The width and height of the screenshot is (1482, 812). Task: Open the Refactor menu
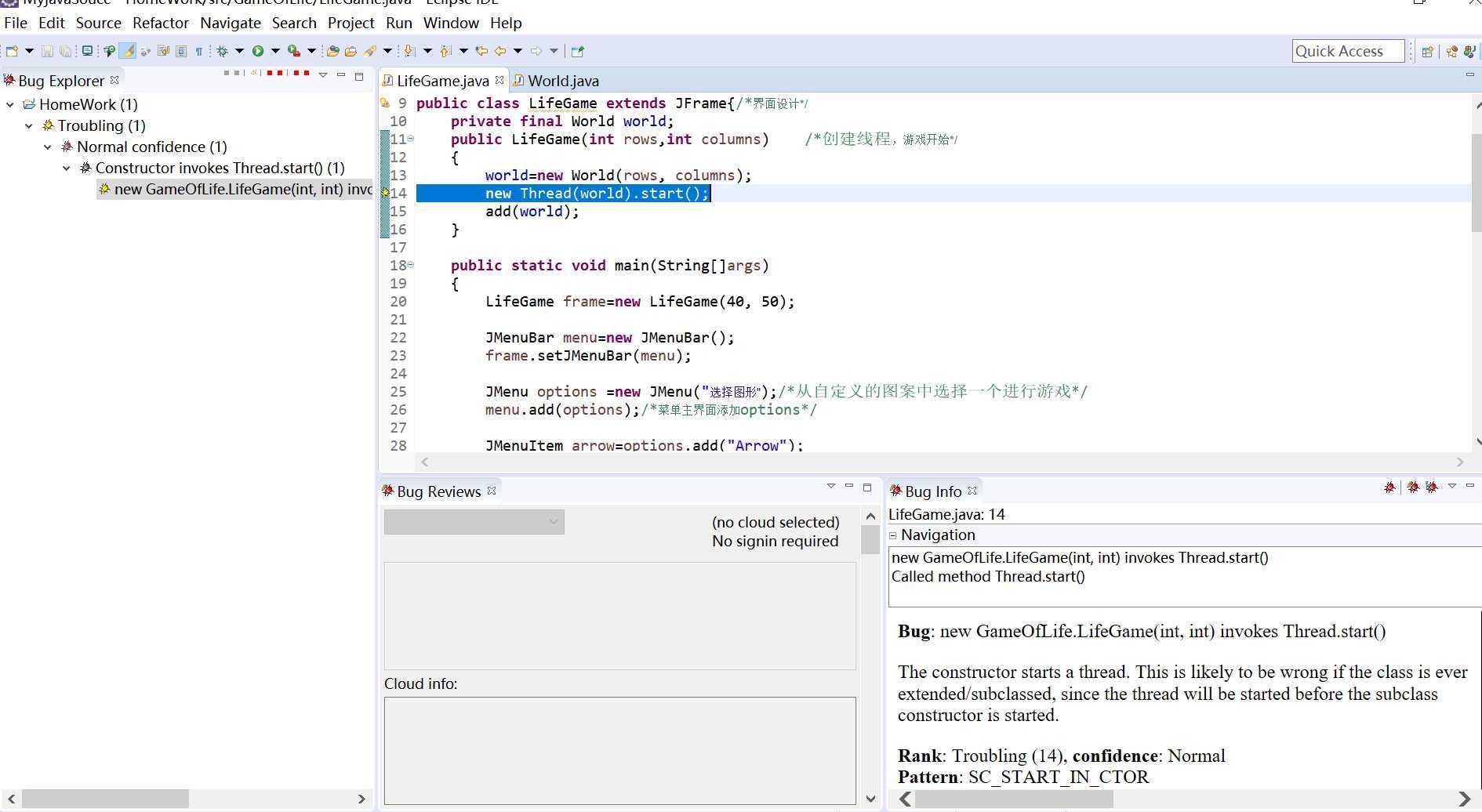(161, 23)
